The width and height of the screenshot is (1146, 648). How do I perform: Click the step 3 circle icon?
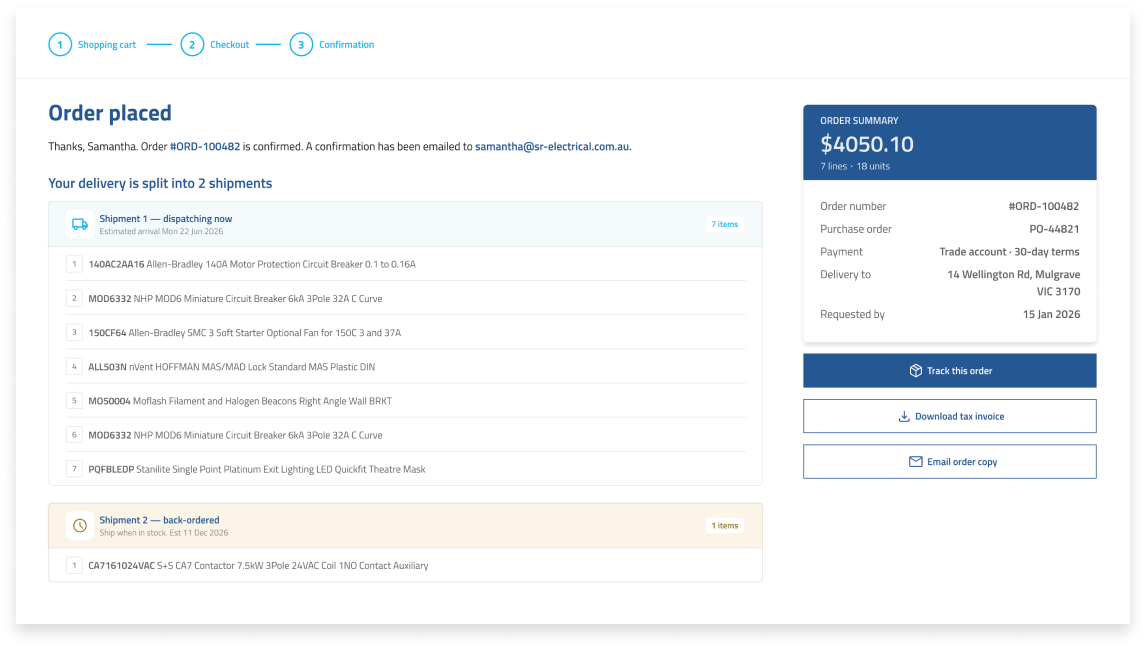(x=301, y=45)
